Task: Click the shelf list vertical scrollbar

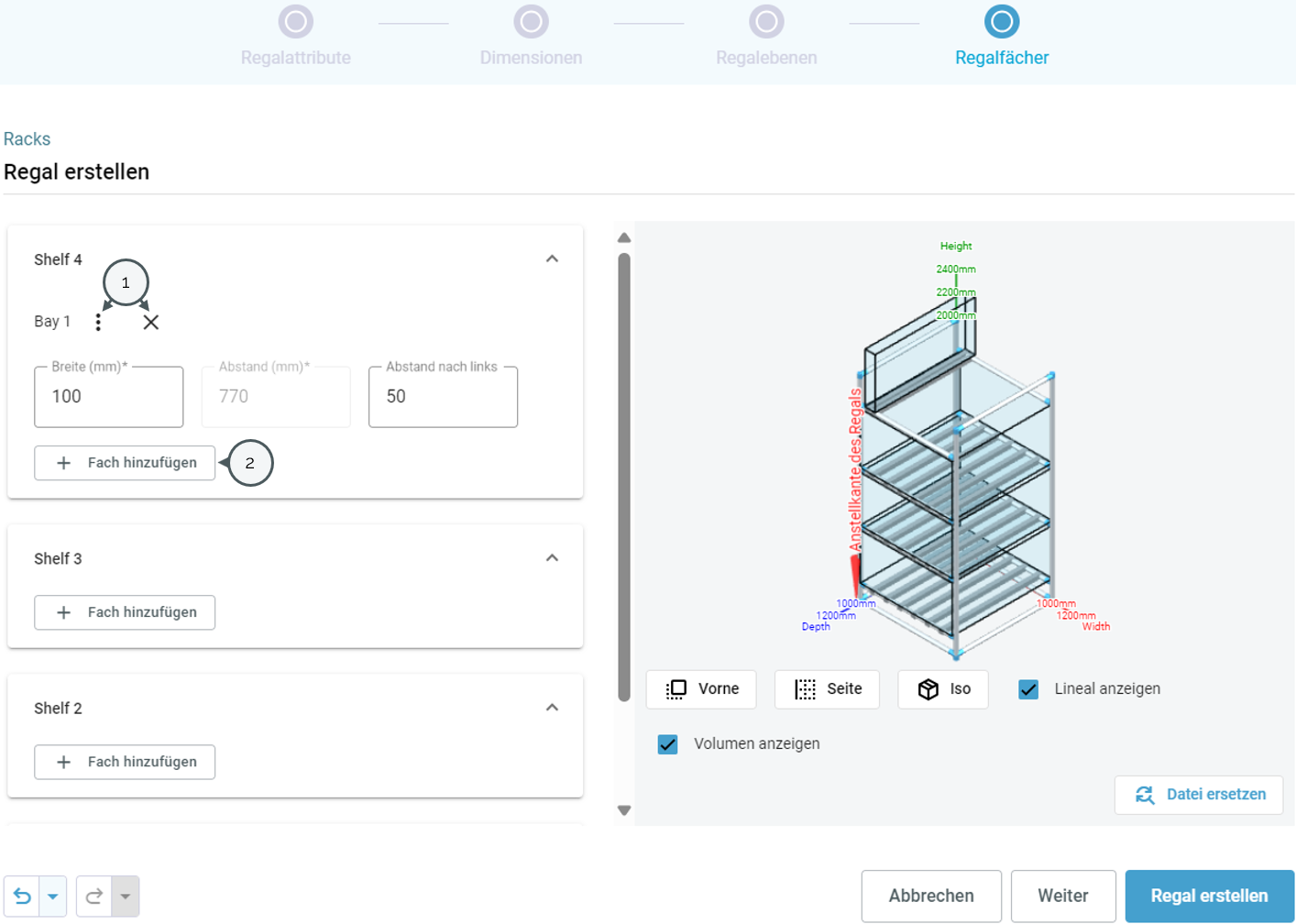Action: pyautogui.click(x=624, y=477)
